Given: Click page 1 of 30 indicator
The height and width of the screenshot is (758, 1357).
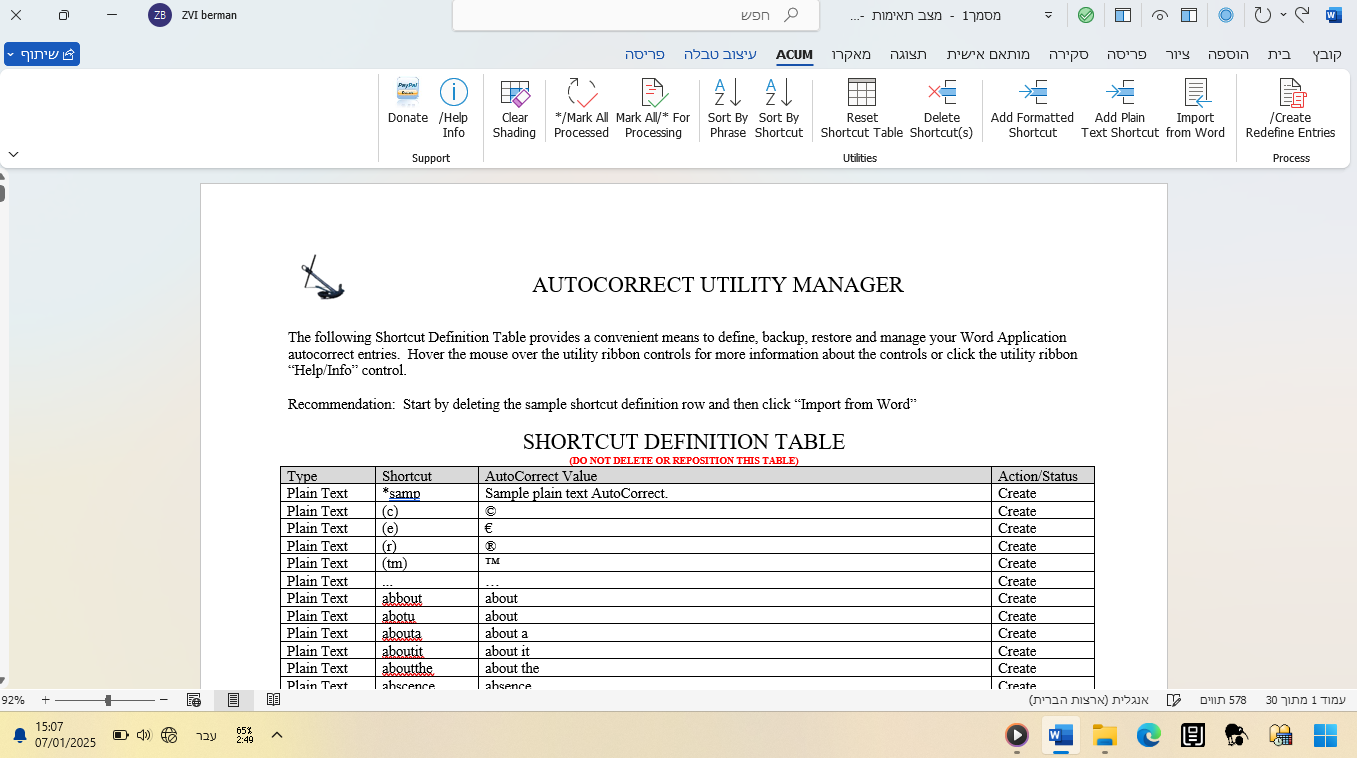Looking at the screenshot, I should pos(1305,700).
